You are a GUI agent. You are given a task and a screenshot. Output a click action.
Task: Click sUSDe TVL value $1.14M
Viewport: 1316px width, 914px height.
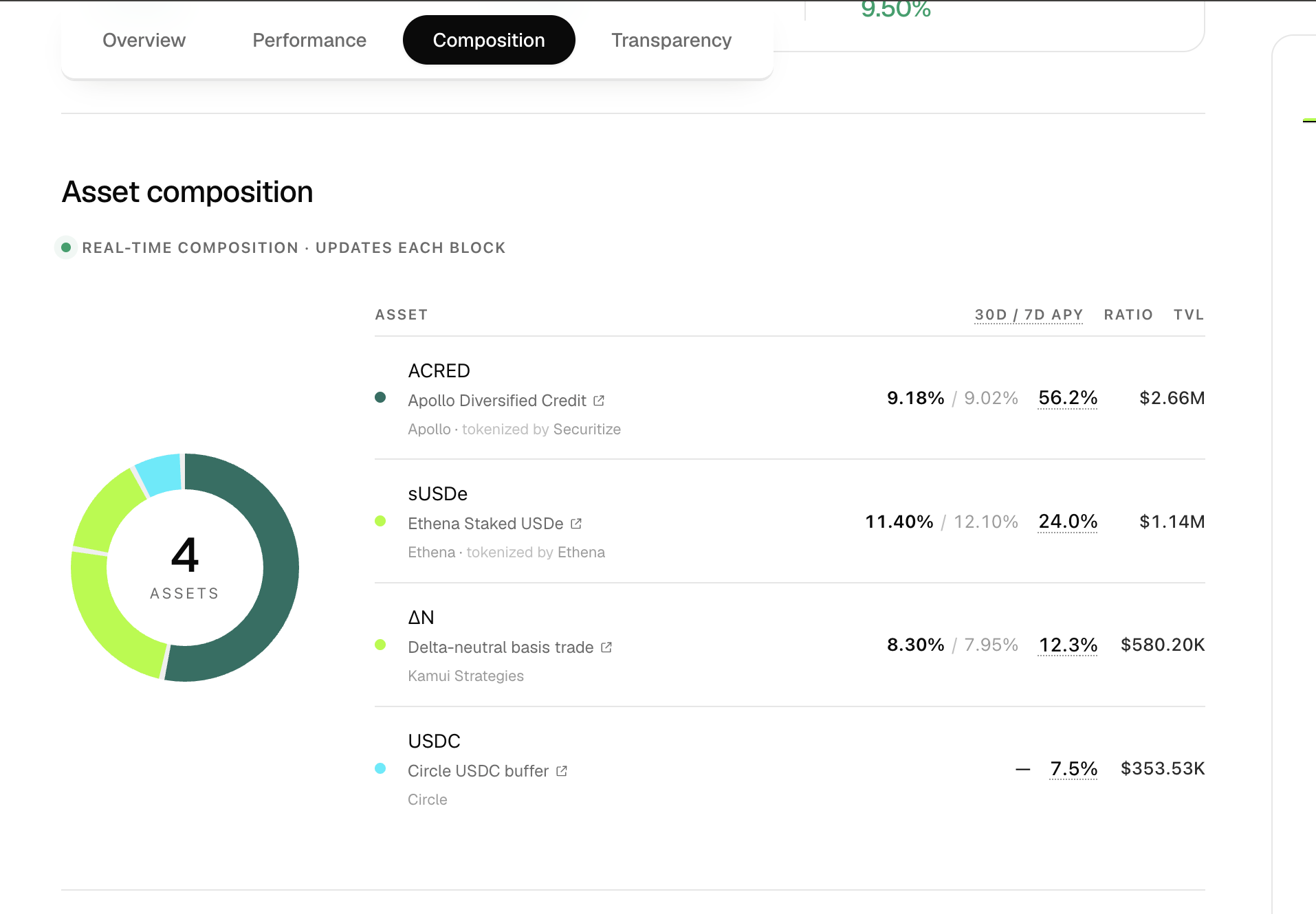1172,522
